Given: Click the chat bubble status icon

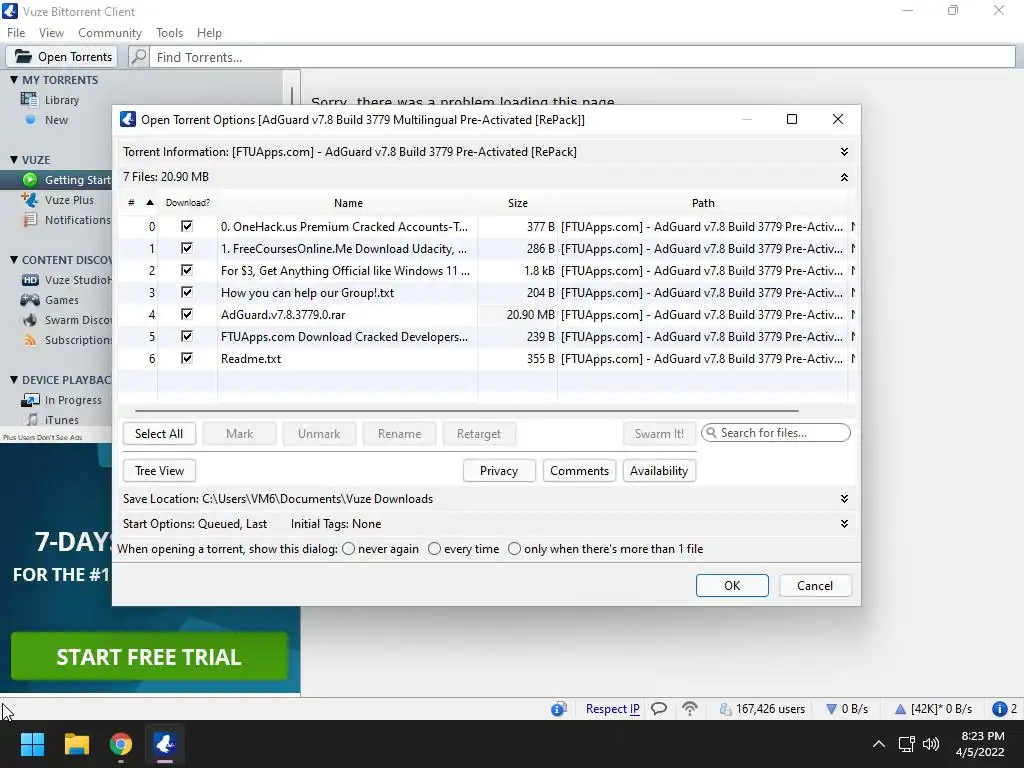Looking at the screenshot, I should pos(659,709).
